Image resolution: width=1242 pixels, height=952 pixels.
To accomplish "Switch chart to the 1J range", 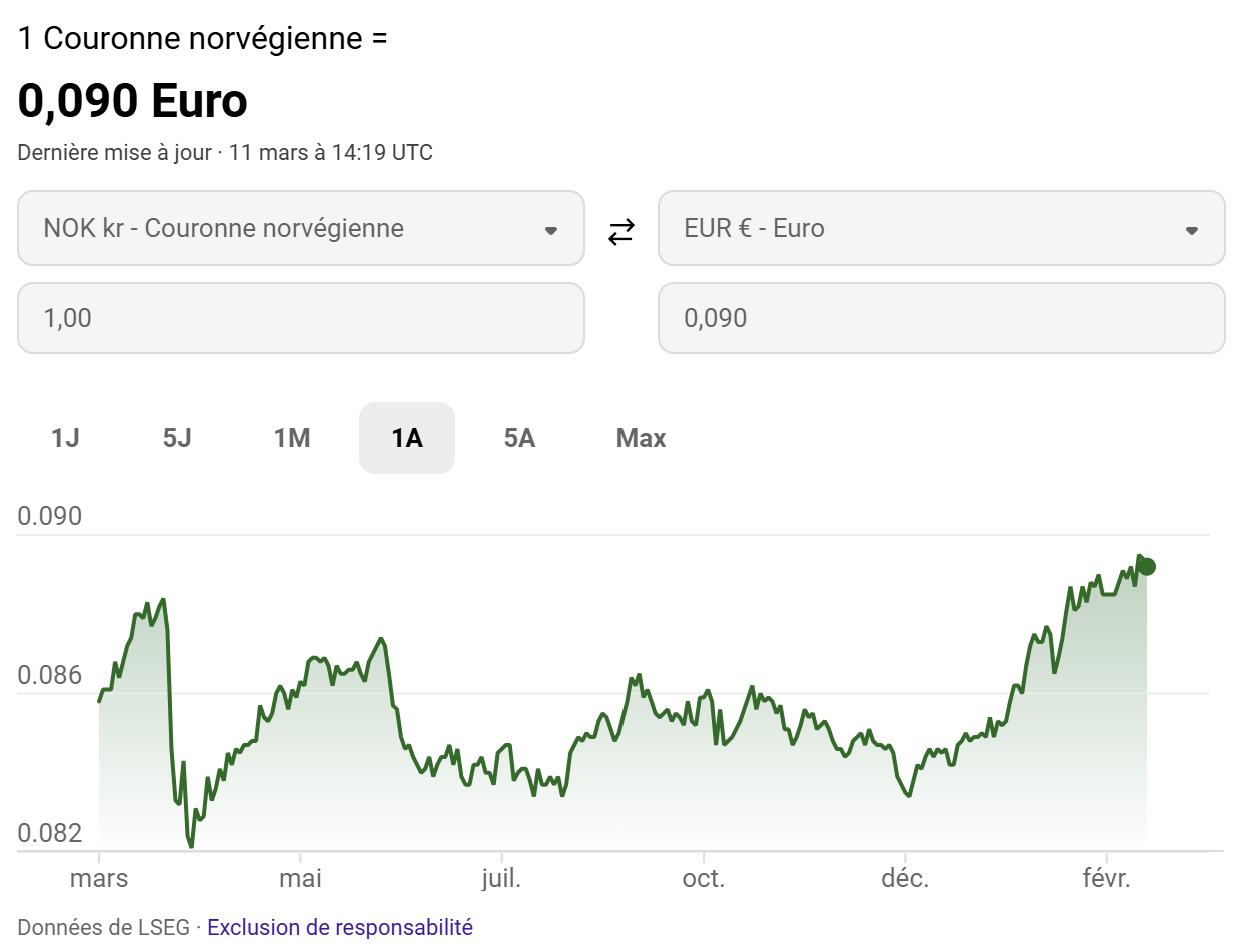I will [x=65, y=438].
